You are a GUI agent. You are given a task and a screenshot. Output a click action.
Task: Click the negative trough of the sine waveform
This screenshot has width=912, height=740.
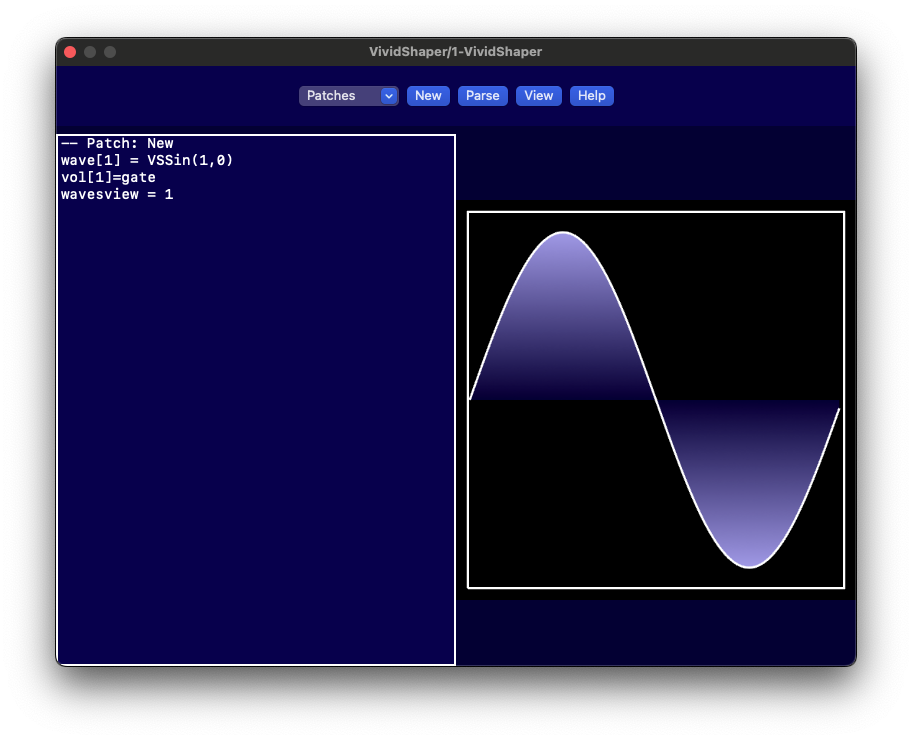click(749, 566)
